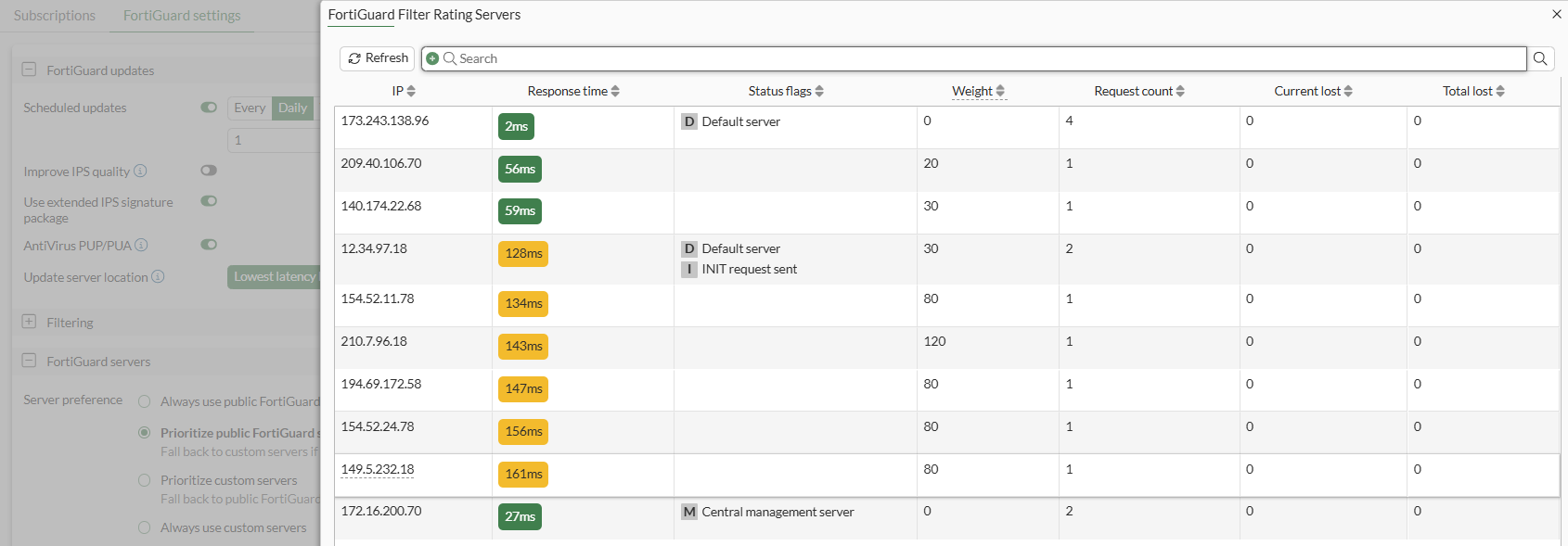Click the AntiVirus PUP/PUA info icon
Screen dimensions: 1568x546
[141, 245]
